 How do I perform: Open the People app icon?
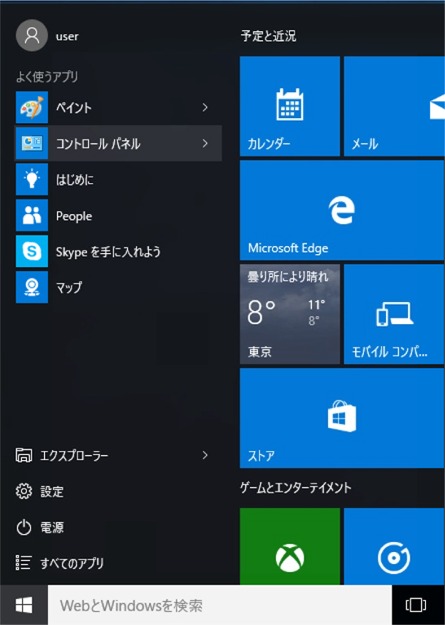click(x=32, y=215)
